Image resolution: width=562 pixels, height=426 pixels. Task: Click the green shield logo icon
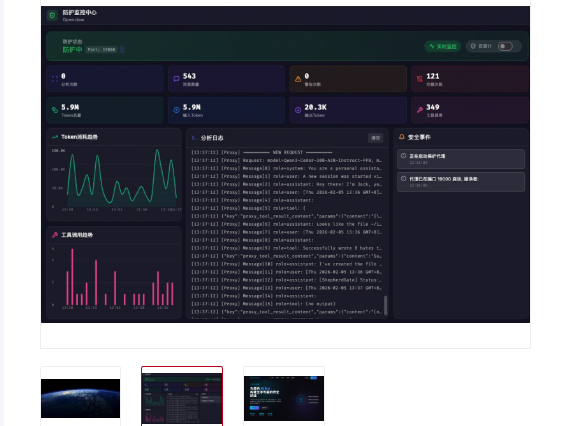[x=52, y=15]
